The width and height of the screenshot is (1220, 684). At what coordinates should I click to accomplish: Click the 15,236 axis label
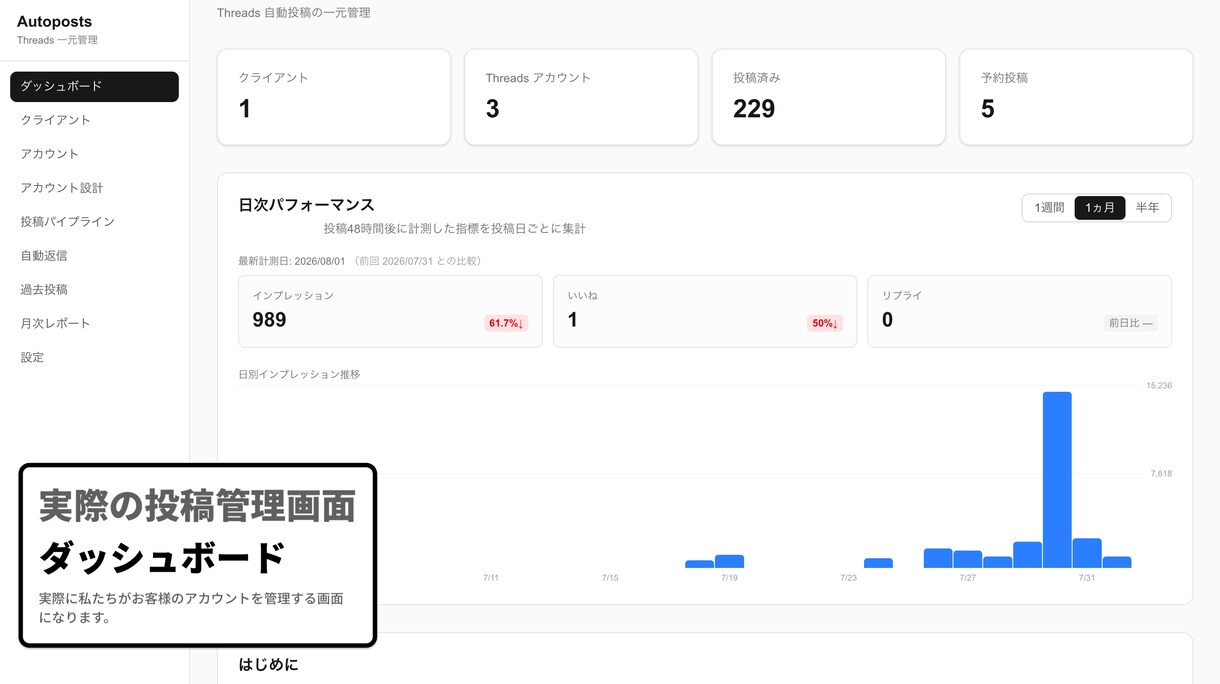pyautogui.click(x=1159, y=386)
